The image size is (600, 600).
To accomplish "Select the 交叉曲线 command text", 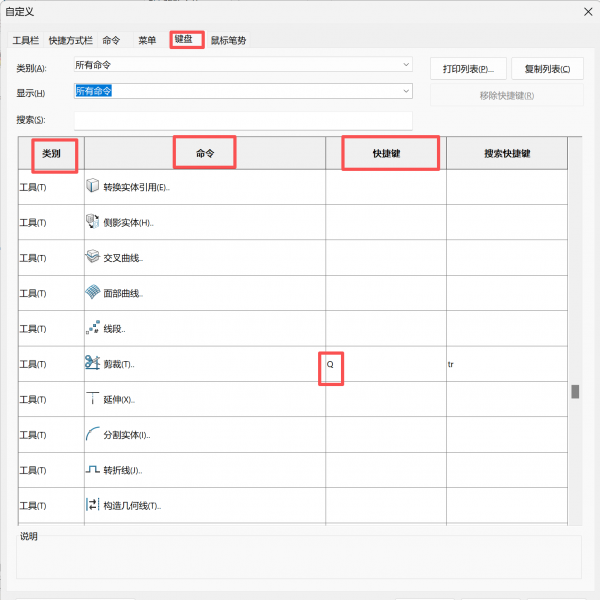I will tap(123, 258).
